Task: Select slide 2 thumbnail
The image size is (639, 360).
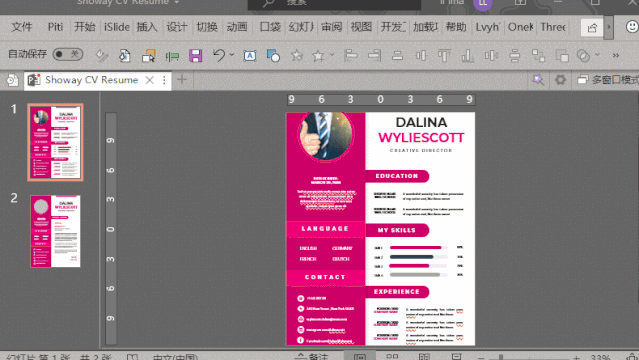Action: tap(55, 231)
